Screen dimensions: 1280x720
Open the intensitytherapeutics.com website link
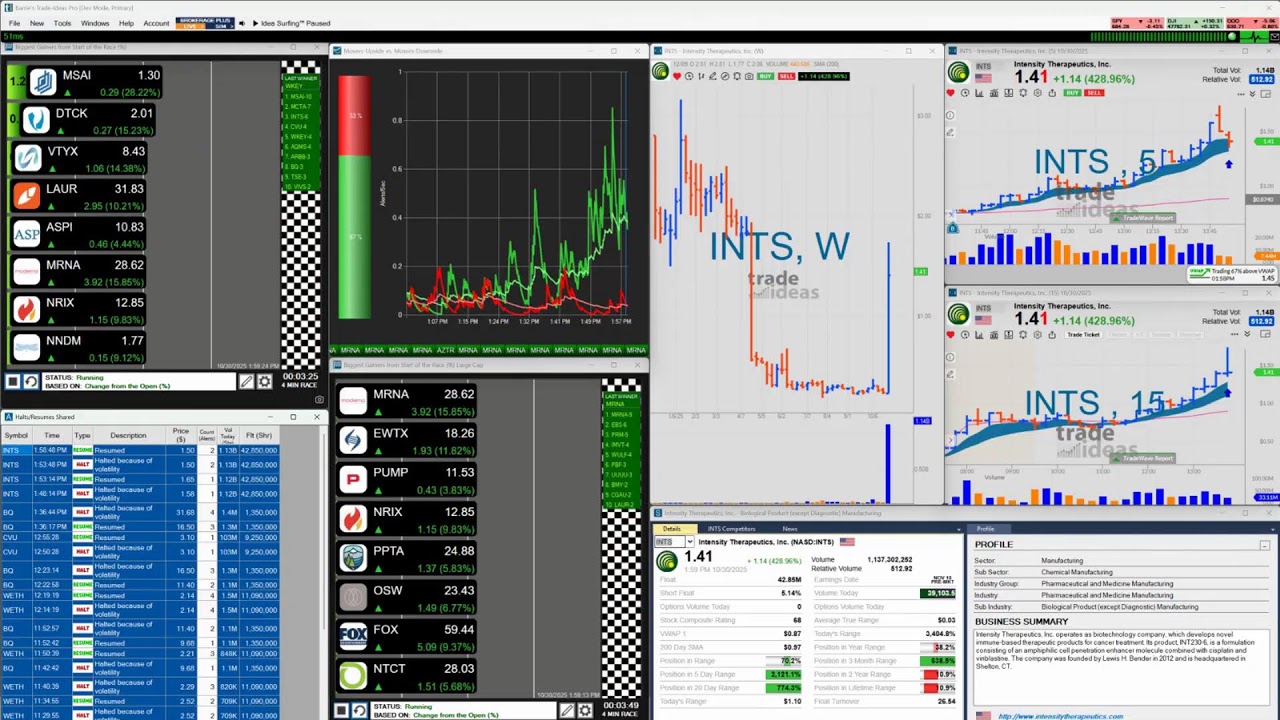(1060, 716)
